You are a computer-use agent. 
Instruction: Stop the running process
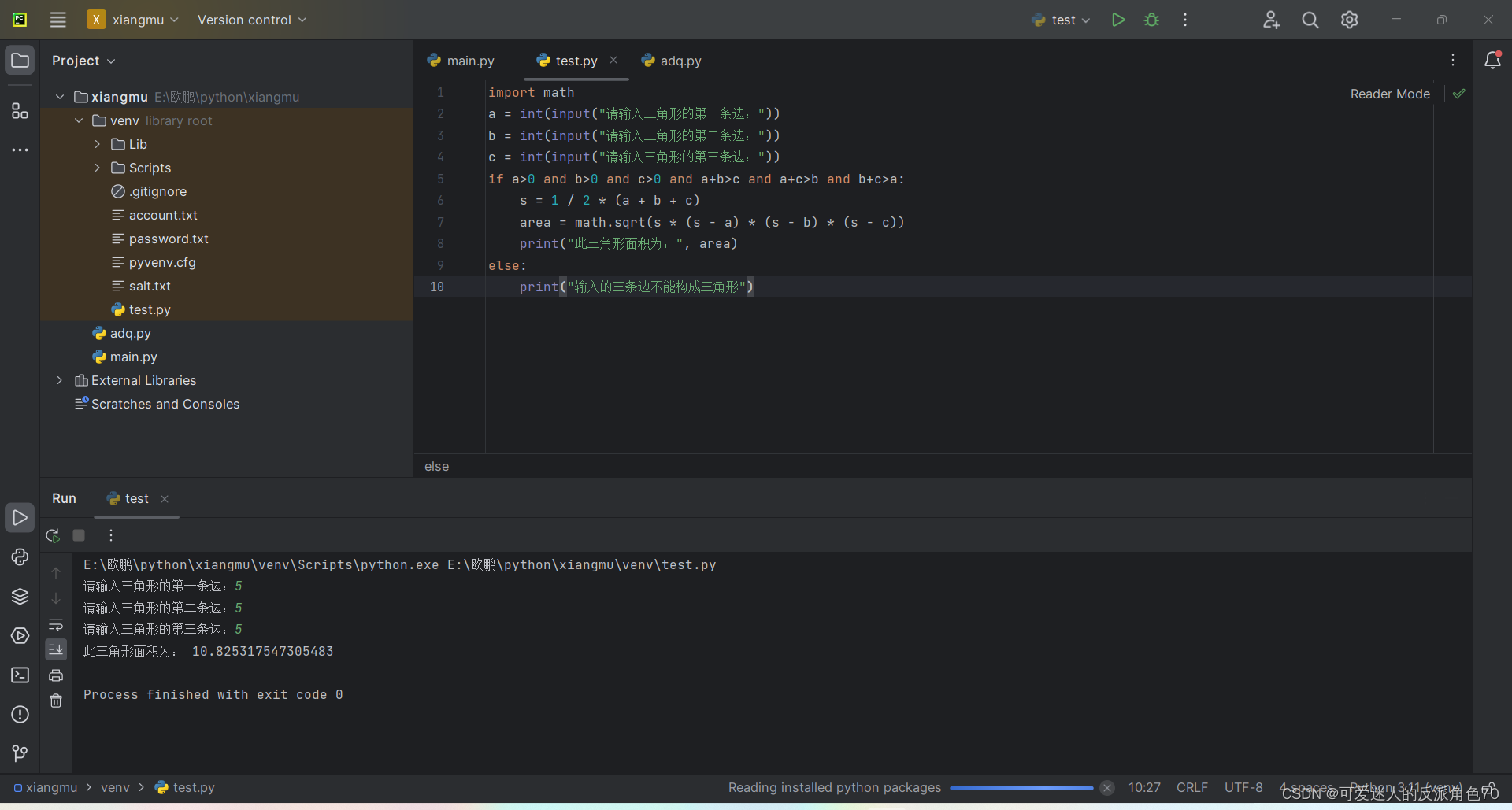[x=78, y=535]
